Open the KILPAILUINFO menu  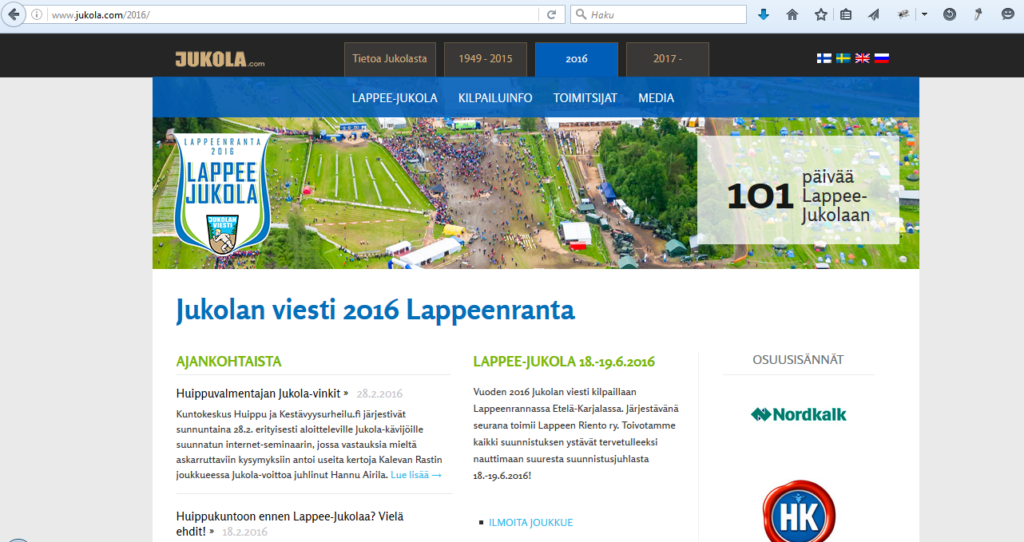tap(495, 98)
